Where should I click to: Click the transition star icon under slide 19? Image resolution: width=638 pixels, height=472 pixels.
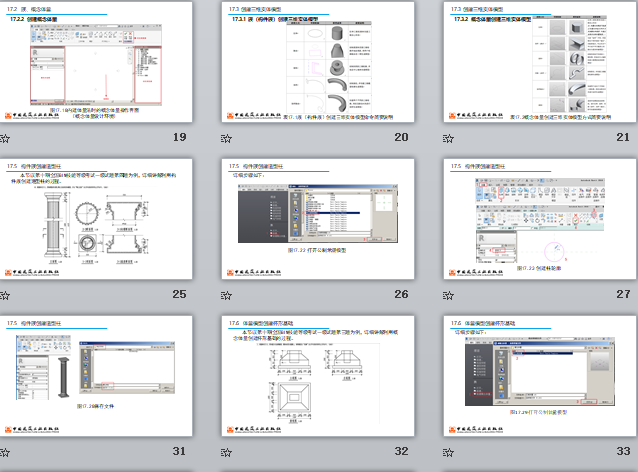[x=5, y=139]
